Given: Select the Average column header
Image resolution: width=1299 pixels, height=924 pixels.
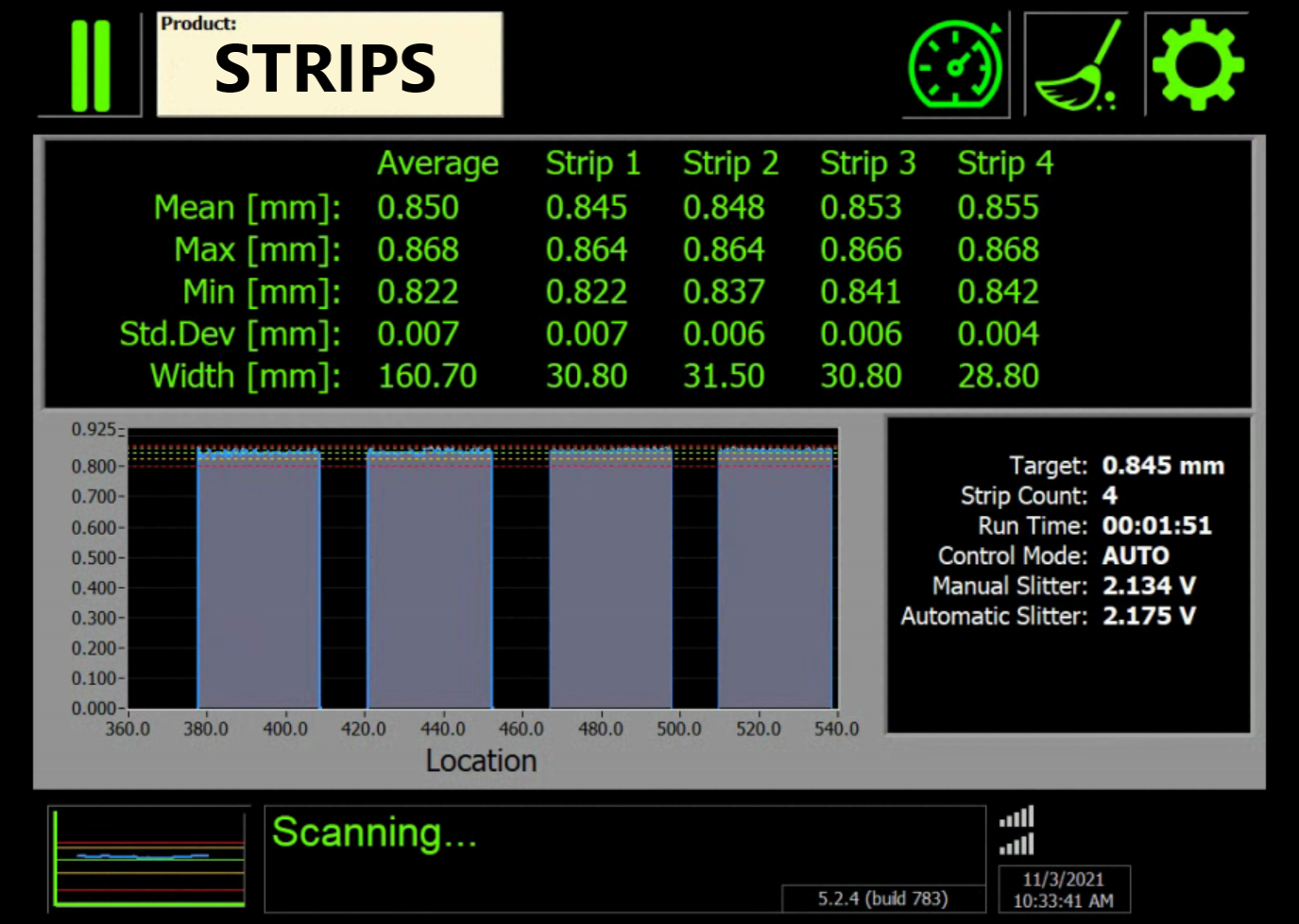Looking at the screenshot, I should pos(438,163).
